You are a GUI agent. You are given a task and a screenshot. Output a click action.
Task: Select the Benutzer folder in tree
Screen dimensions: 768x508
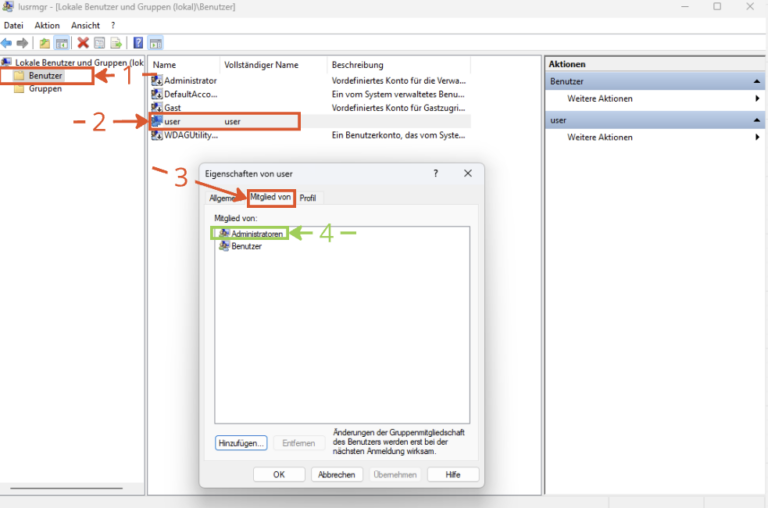pyautogui.click(x=45, y=75)
